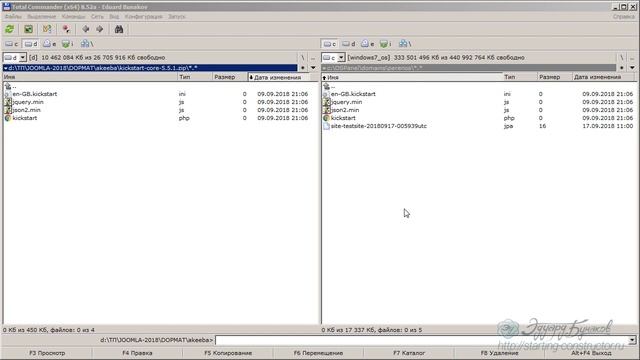This screenshot has height=360, width=640.
Task: Switch right panel to drive c
Action: pos(330,44)
